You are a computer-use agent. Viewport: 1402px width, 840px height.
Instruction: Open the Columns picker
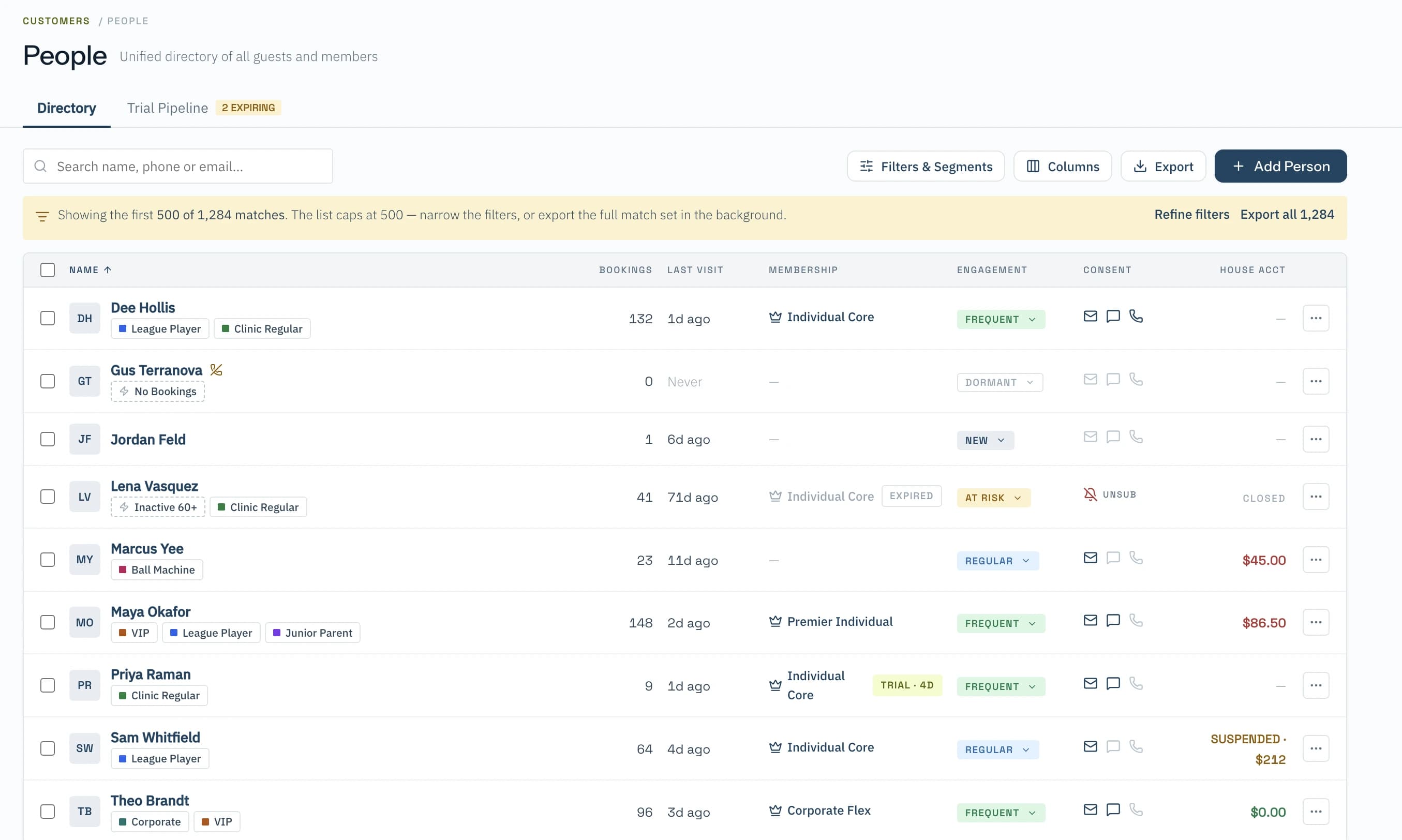[x=1063, y=166]
